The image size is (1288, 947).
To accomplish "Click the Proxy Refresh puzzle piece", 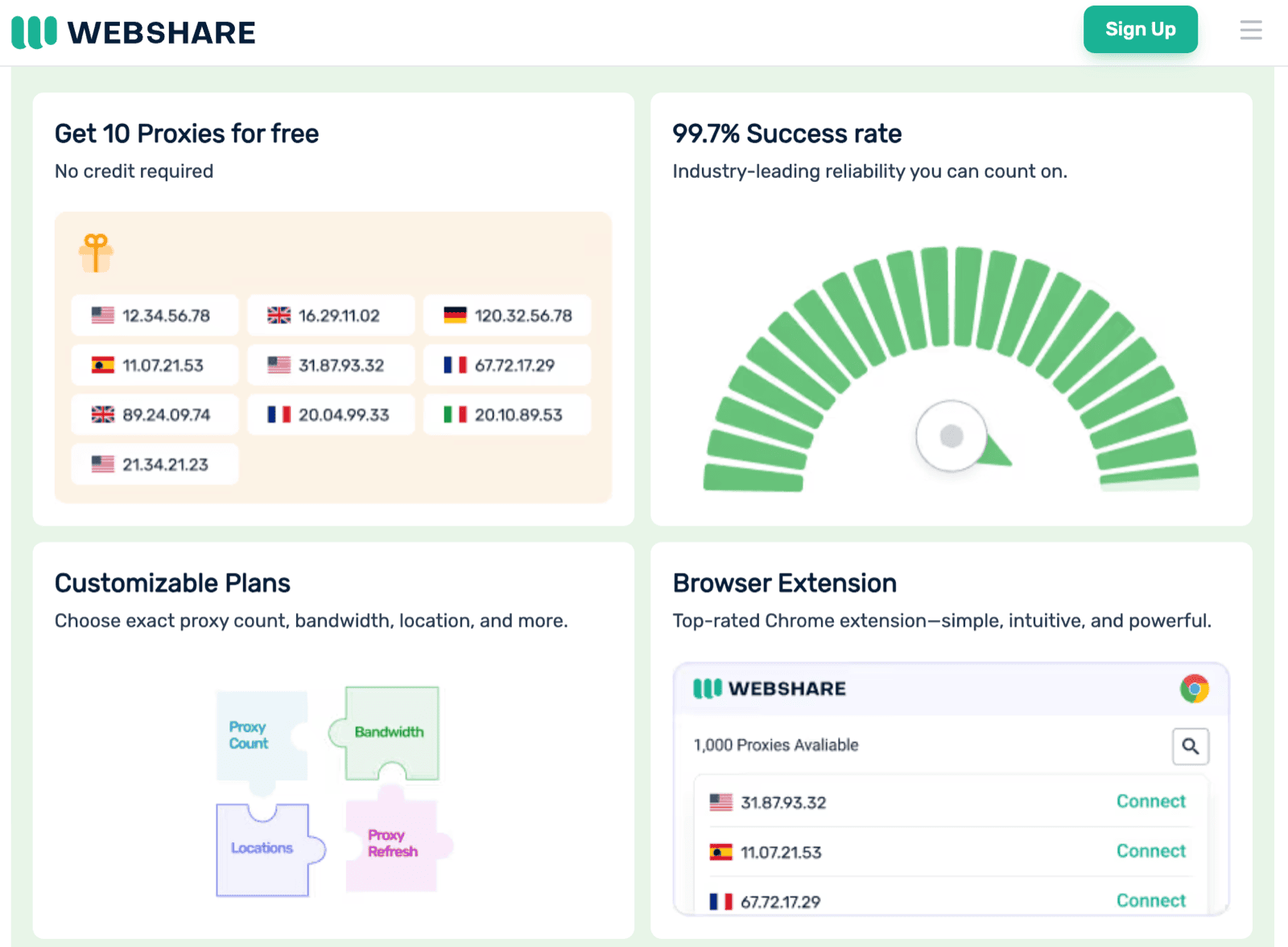I will pyautogui.click(x=394, y=842).
